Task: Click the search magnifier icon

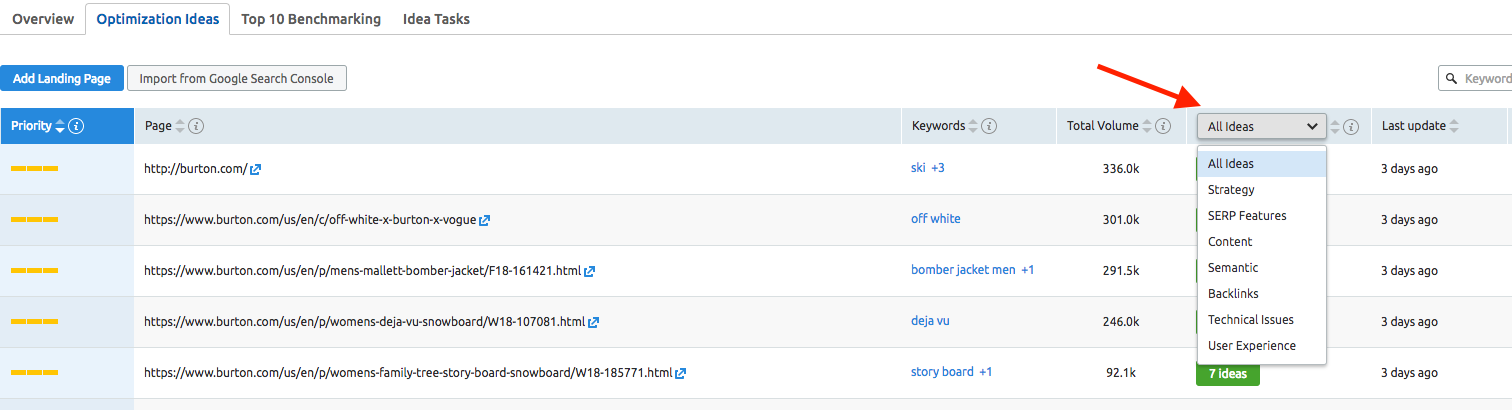Action: click(1452, 78)
